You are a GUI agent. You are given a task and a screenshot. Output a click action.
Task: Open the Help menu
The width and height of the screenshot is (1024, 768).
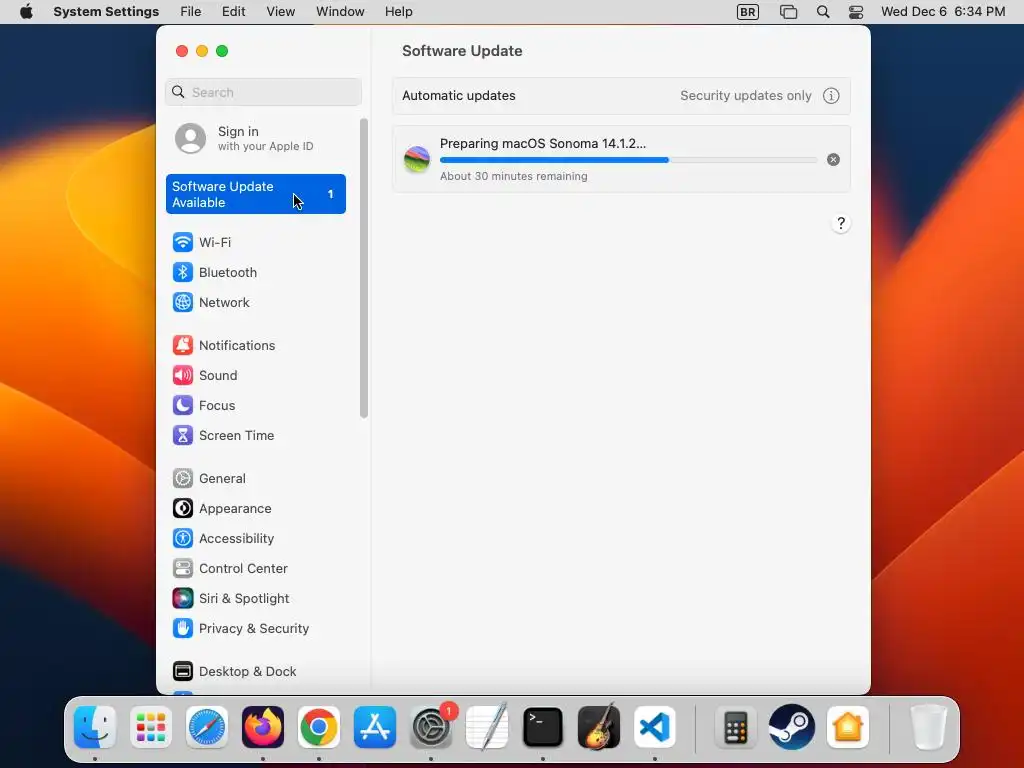point(398,12)
